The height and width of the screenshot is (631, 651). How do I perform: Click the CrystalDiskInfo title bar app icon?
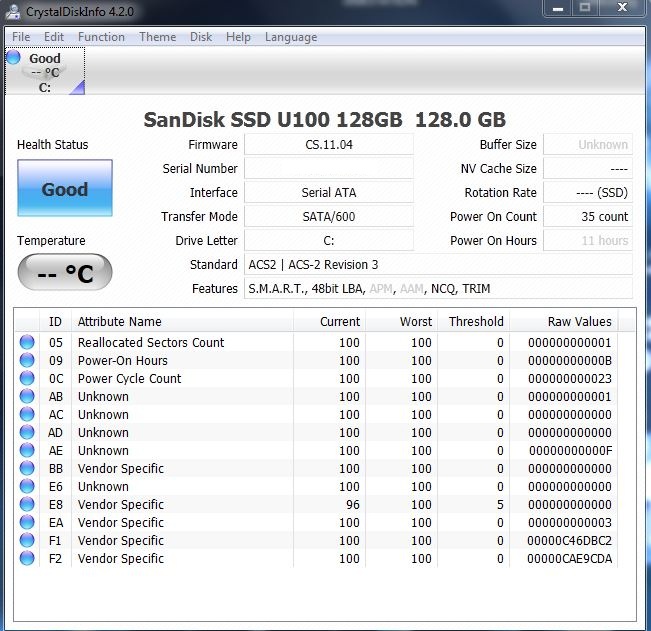[13, 11]
